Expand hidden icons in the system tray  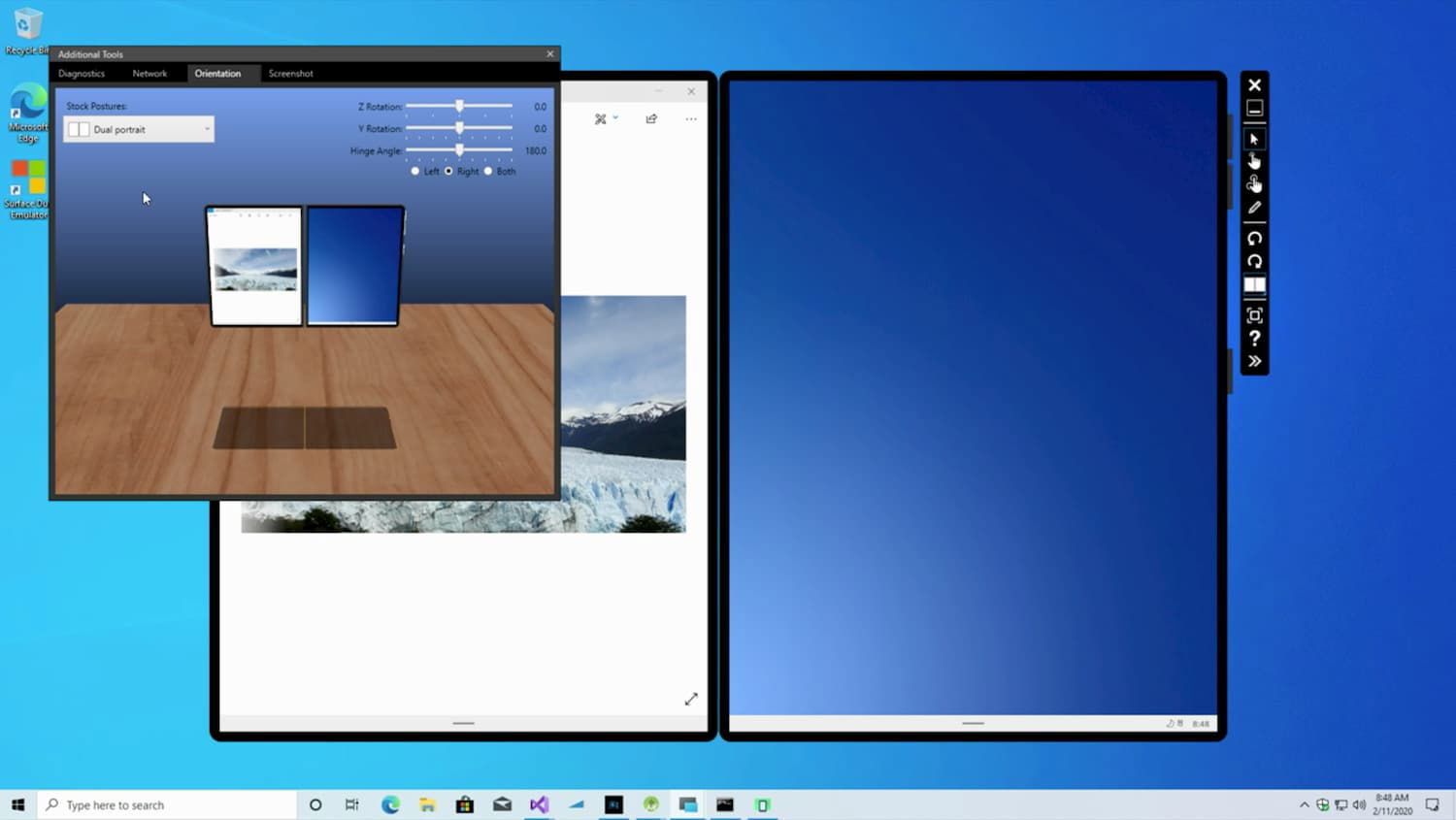coord(1305,804)
